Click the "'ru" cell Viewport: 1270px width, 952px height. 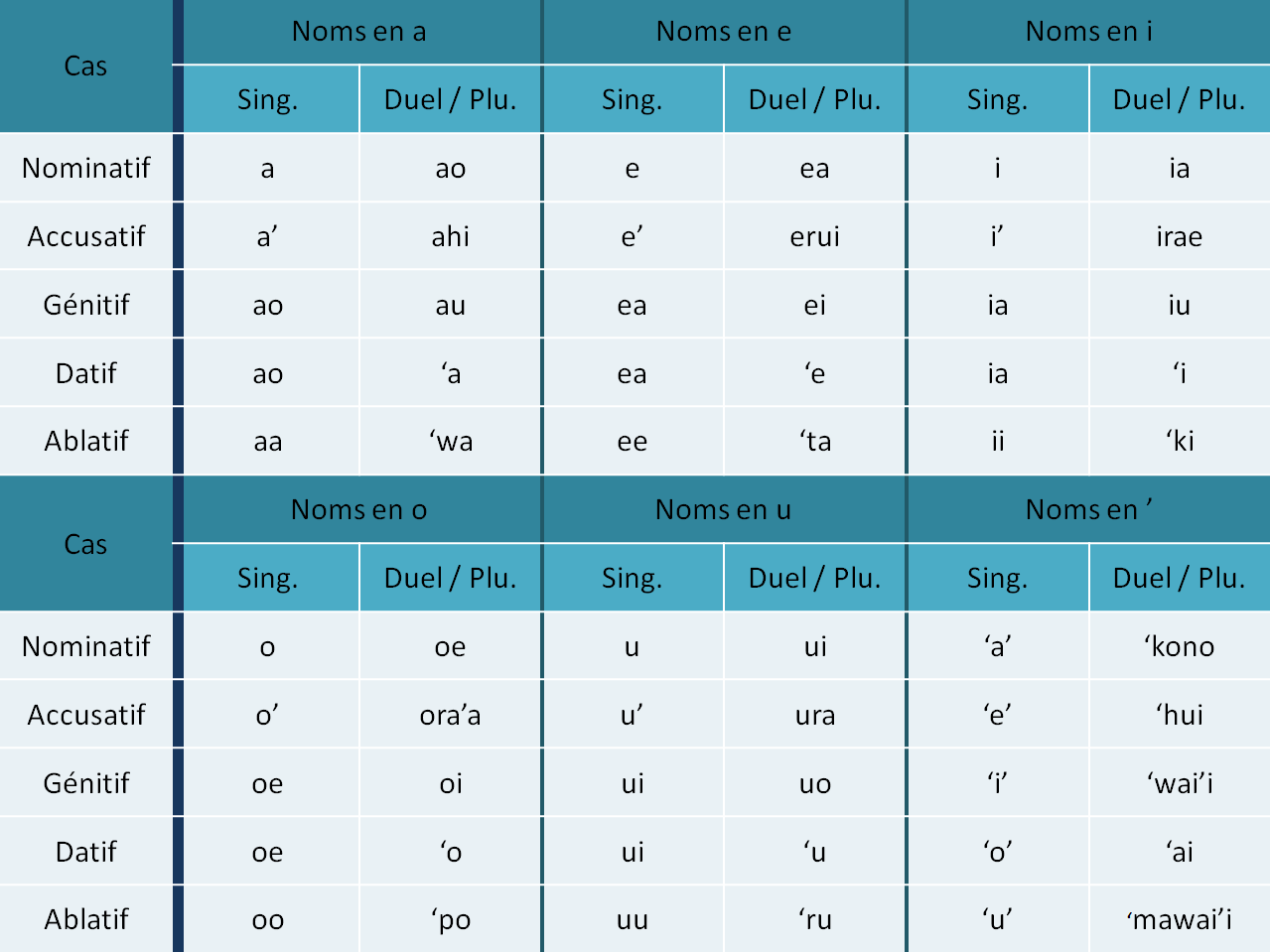(815, 919)
